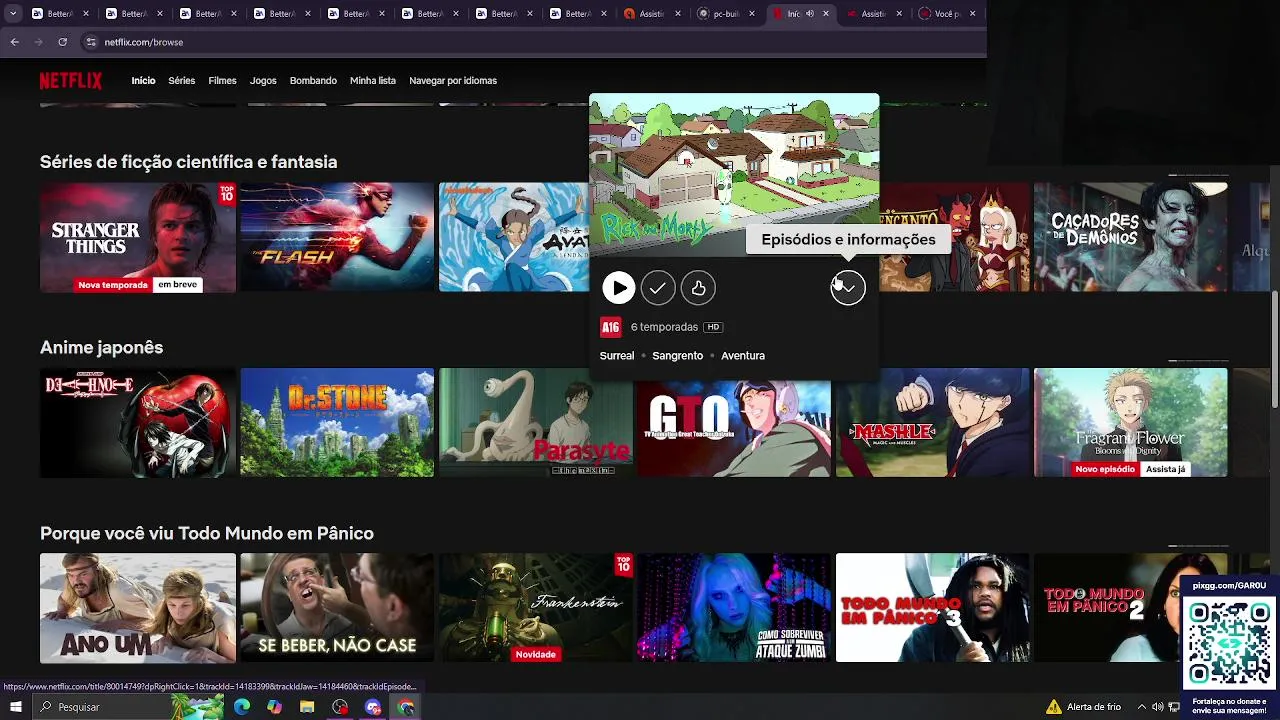
Task: Click Alerta de frio weather widget
Action: [x=1083, y=707]
